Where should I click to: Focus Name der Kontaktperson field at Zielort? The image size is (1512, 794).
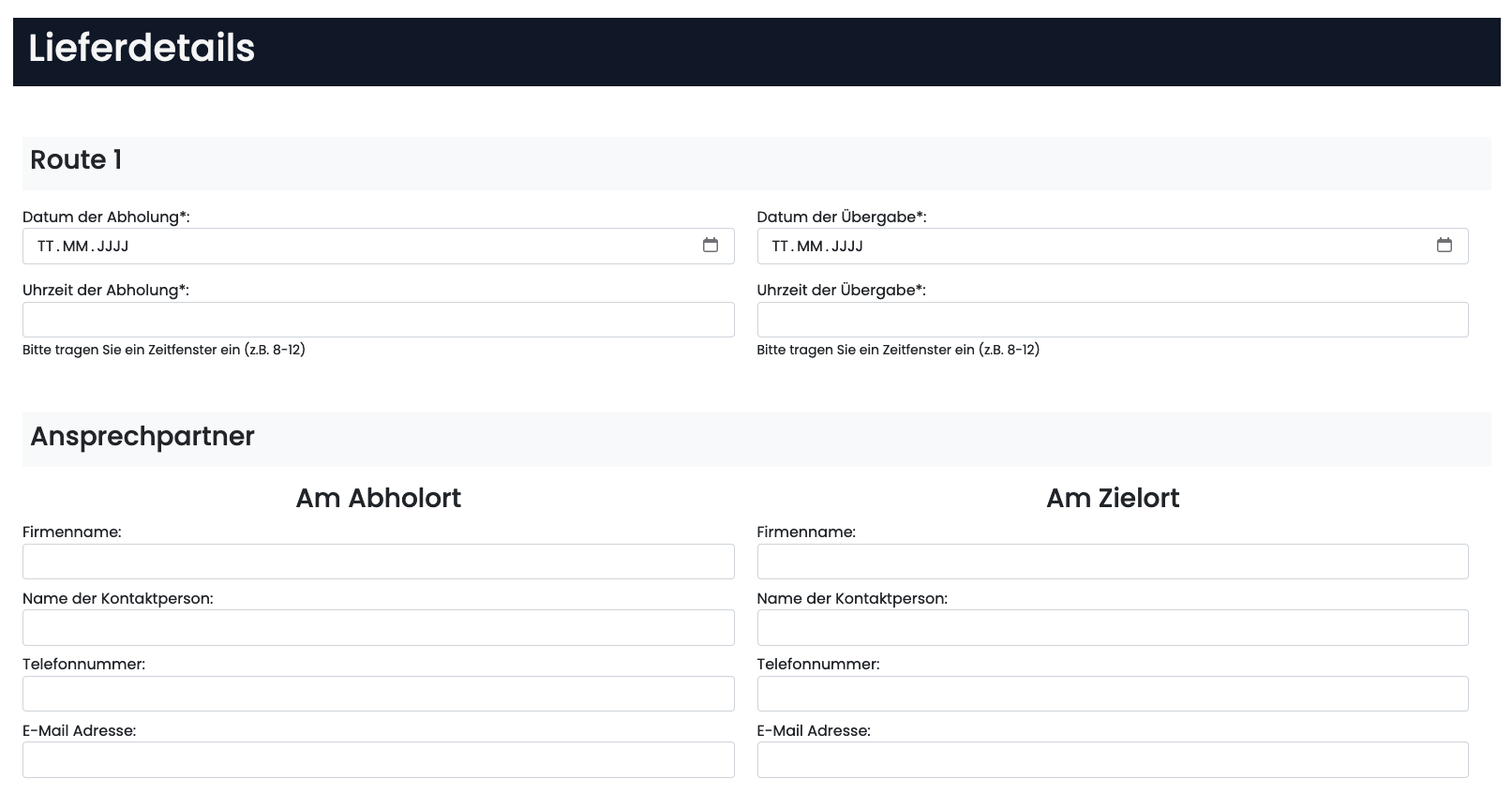tap(1112, 628)
